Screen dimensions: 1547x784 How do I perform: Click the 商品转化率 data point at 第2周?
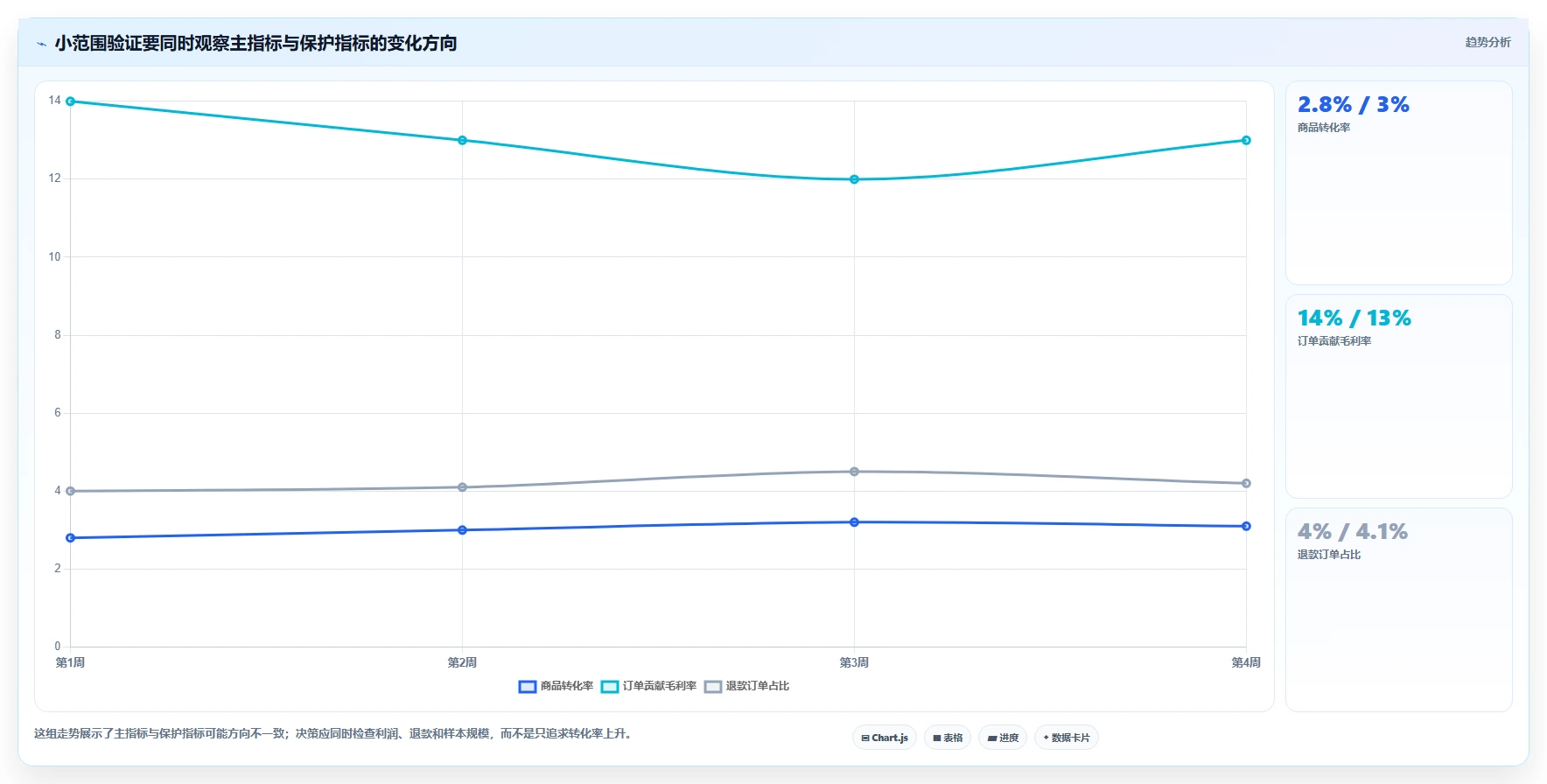[462, 530]
